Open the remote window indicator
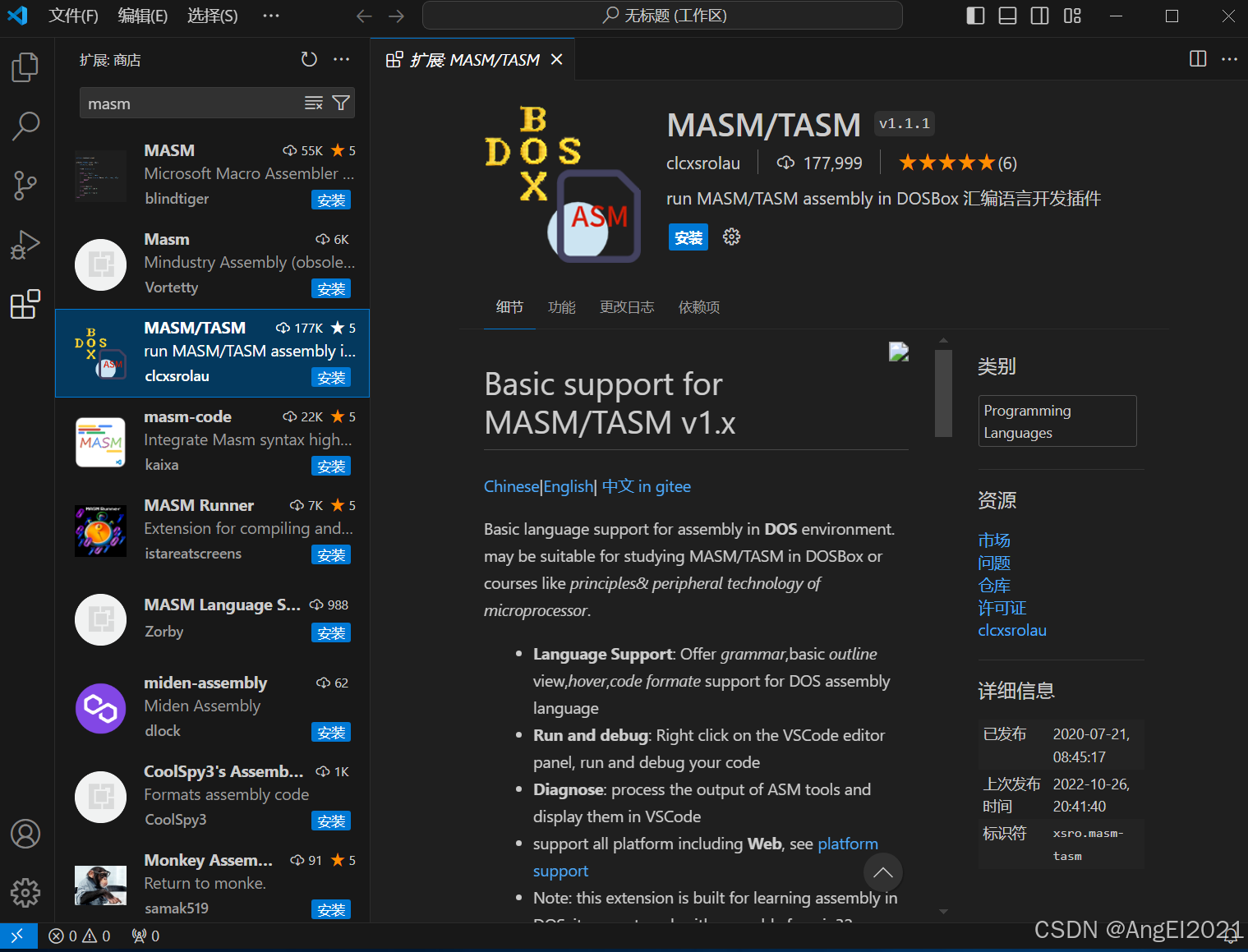Screen dimensions: 1248x952 pos(18,936)
